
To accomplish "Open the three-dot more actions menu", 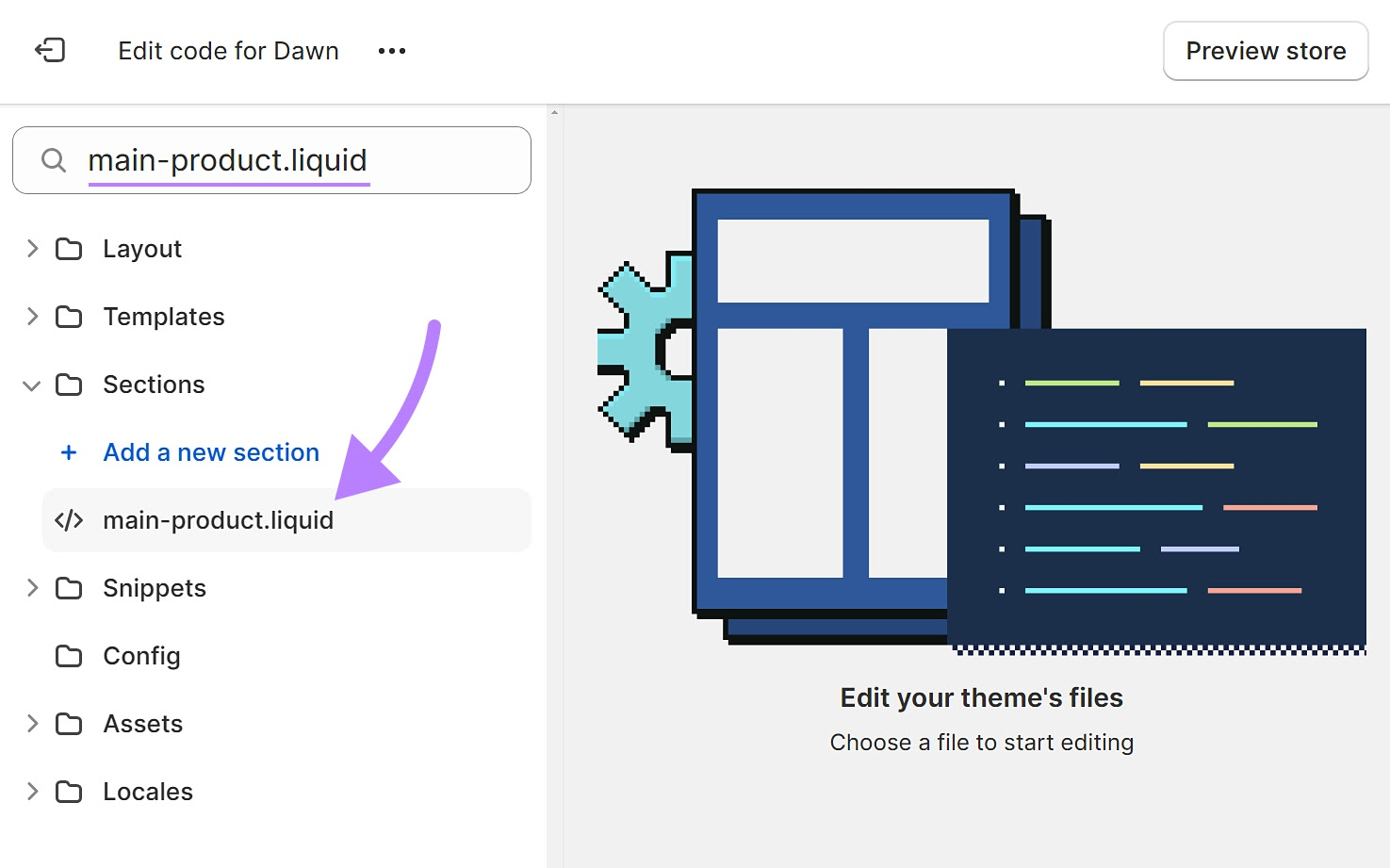I will [391, 51].
